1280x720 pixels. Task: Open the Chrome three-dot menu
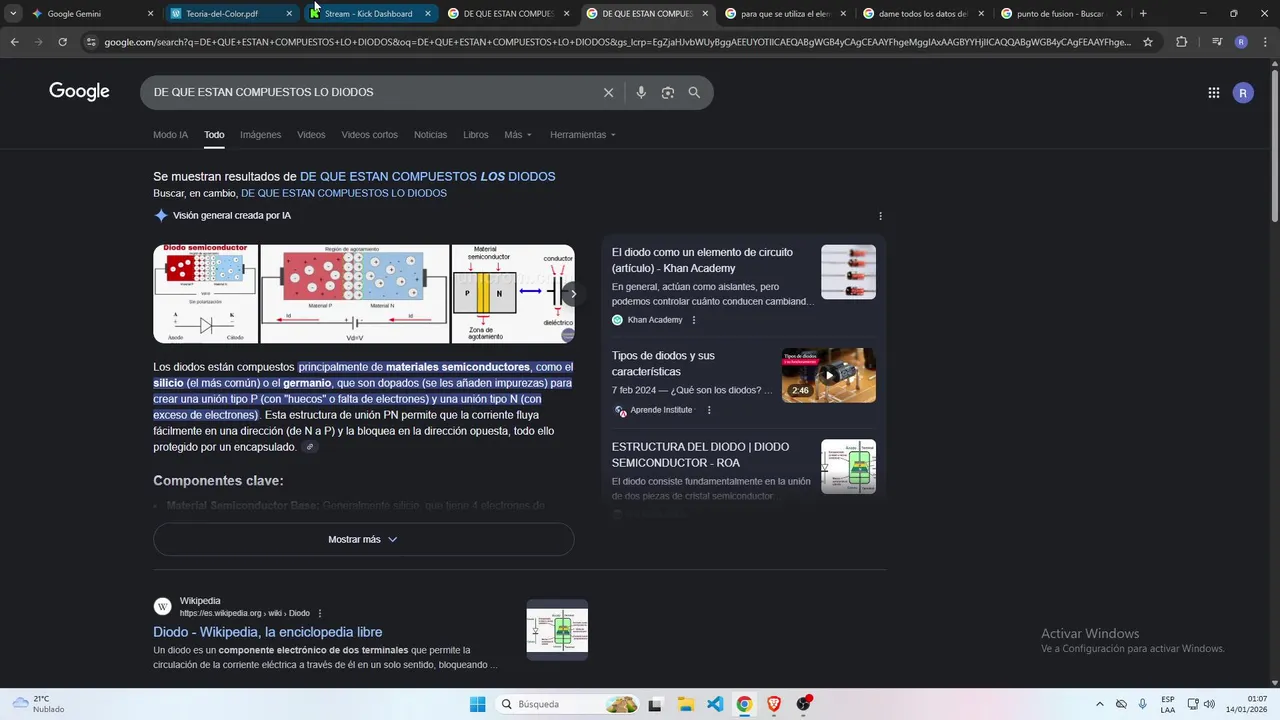coord(1265,42)
